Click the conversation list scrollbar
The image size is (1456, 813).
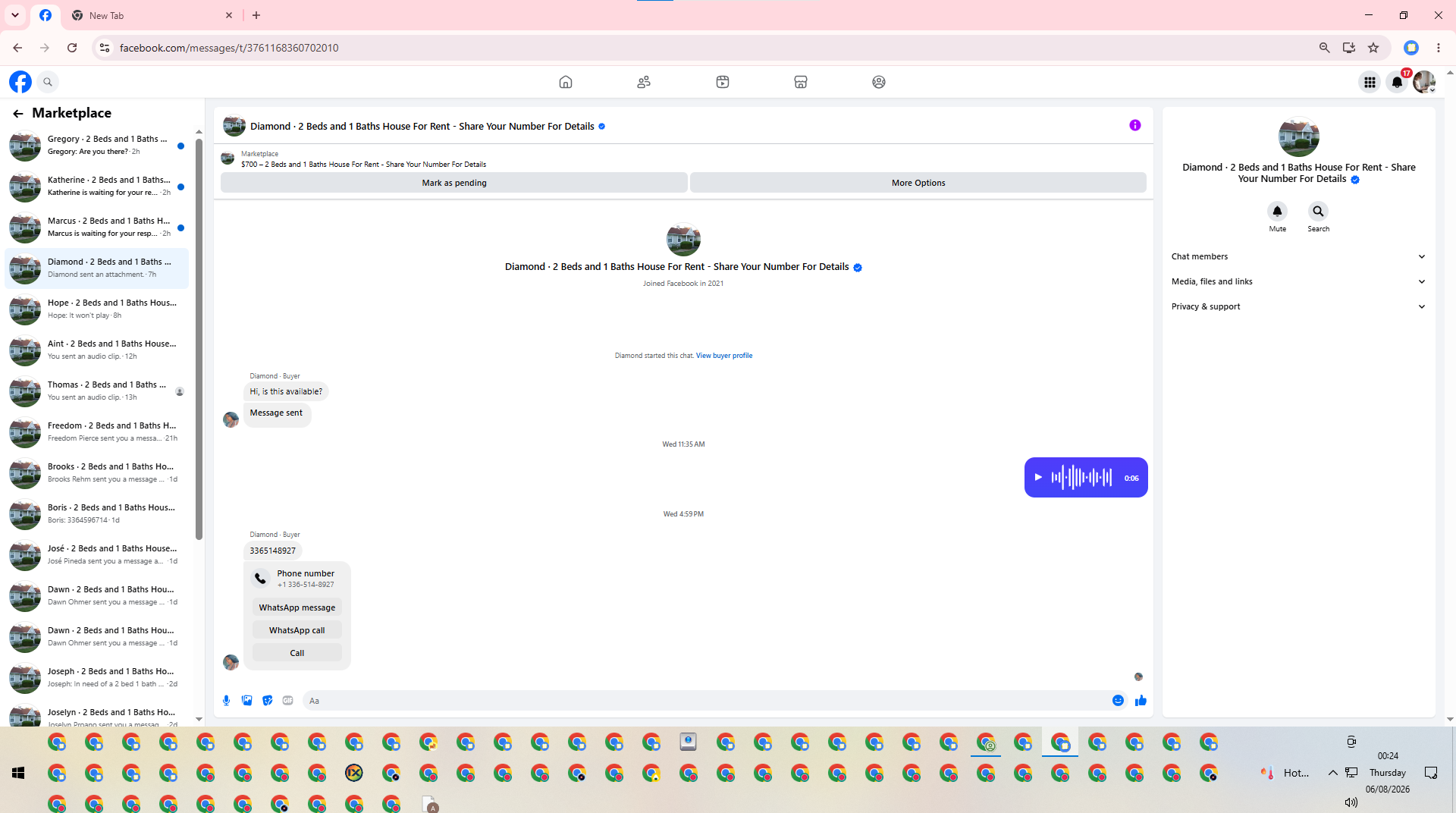[199, 340]
